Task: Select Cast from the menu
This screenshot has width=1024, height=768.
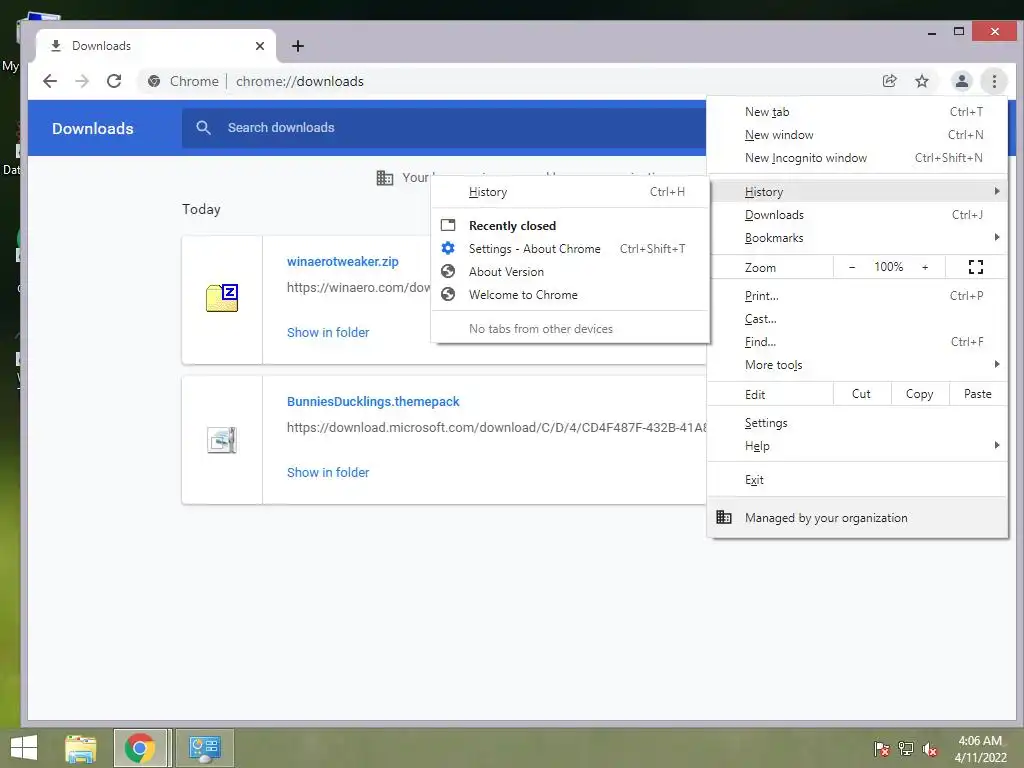Action: click(857, 319)
